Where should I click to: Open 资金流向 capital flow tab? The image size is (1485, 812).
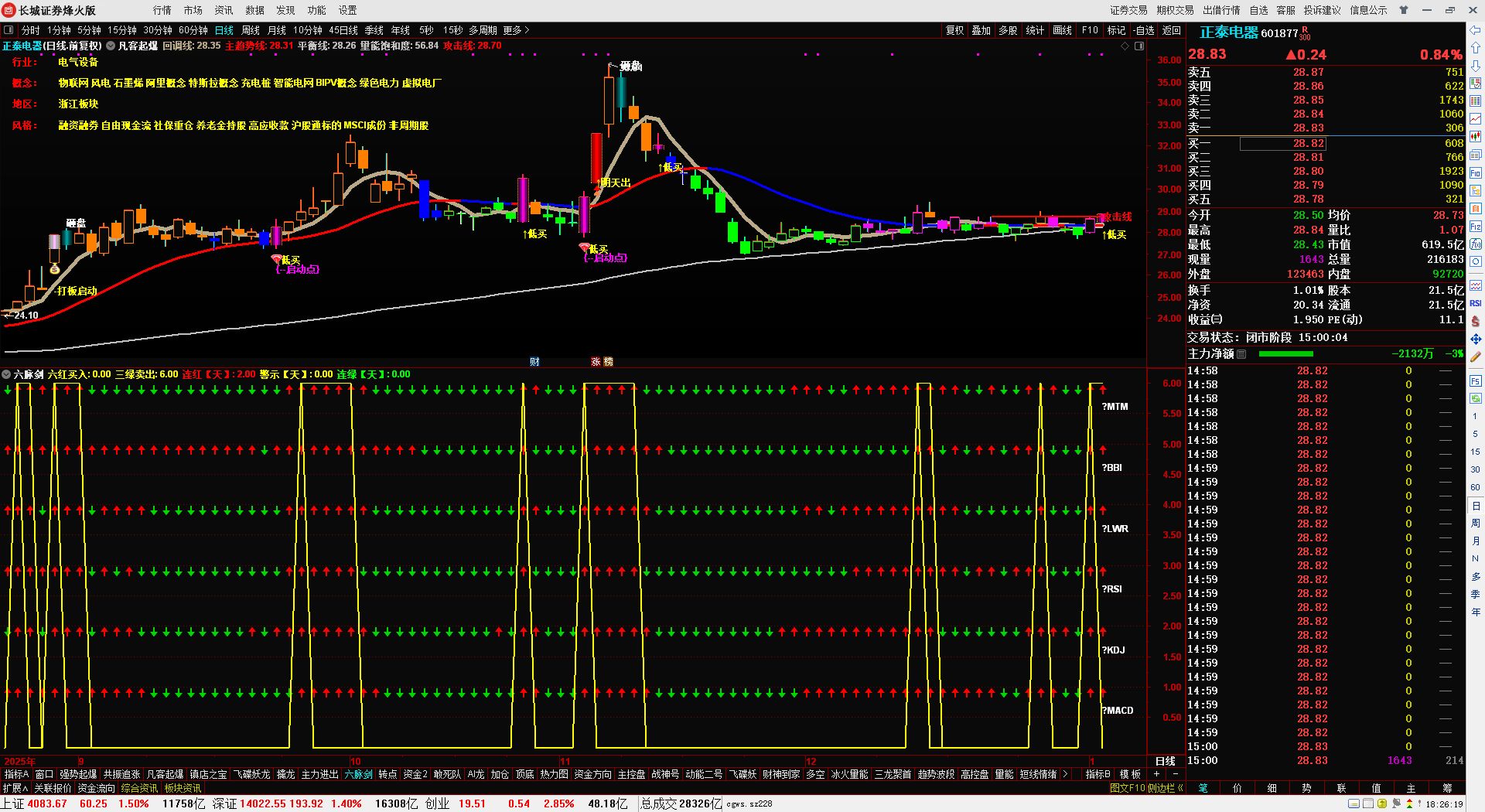[96, 788]
